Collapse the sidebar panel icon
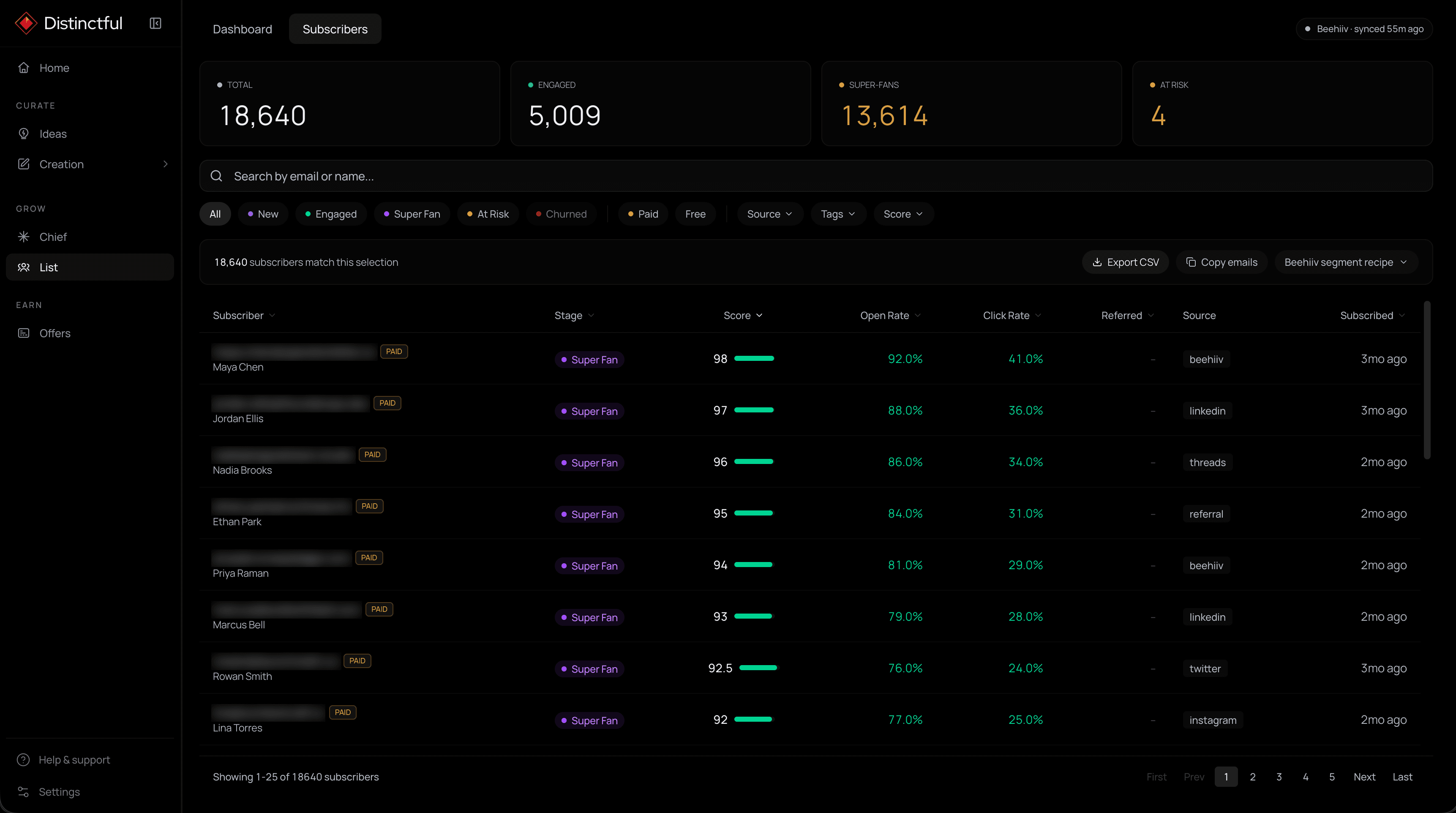Image resolution: width=1456 pixels, height=813 pixels. pos(155,23)
